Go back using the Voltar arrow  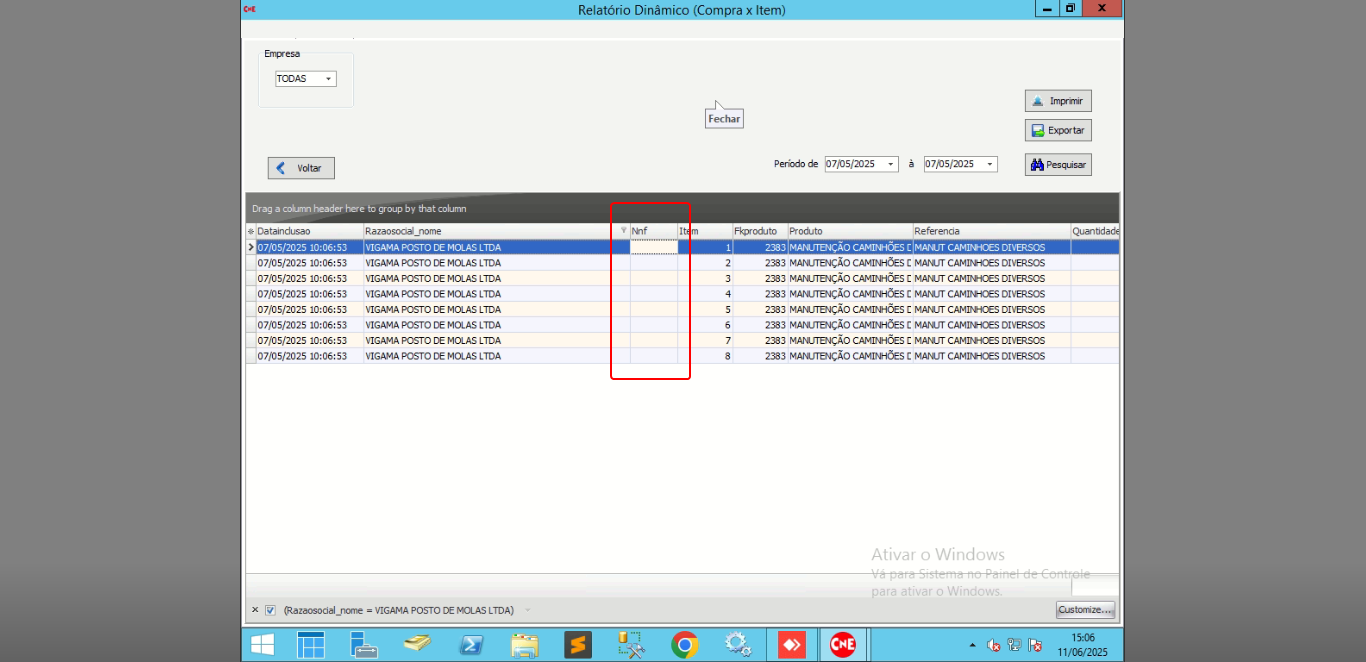(301, 168)
